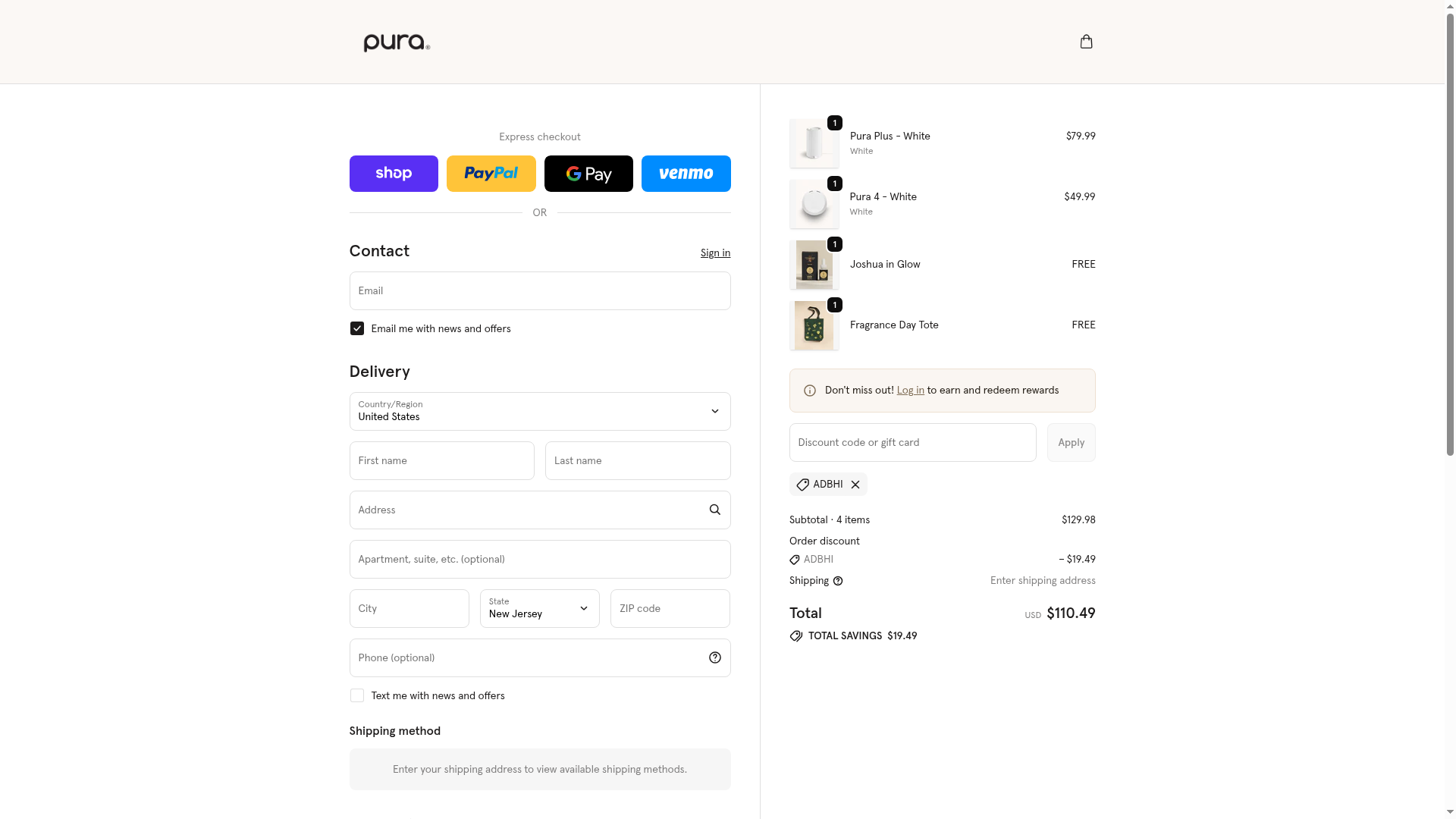Open the Country/Region dropdown
Image resolution: width=1456 pixels, height=819 pixels.
[x=540, y=411]
